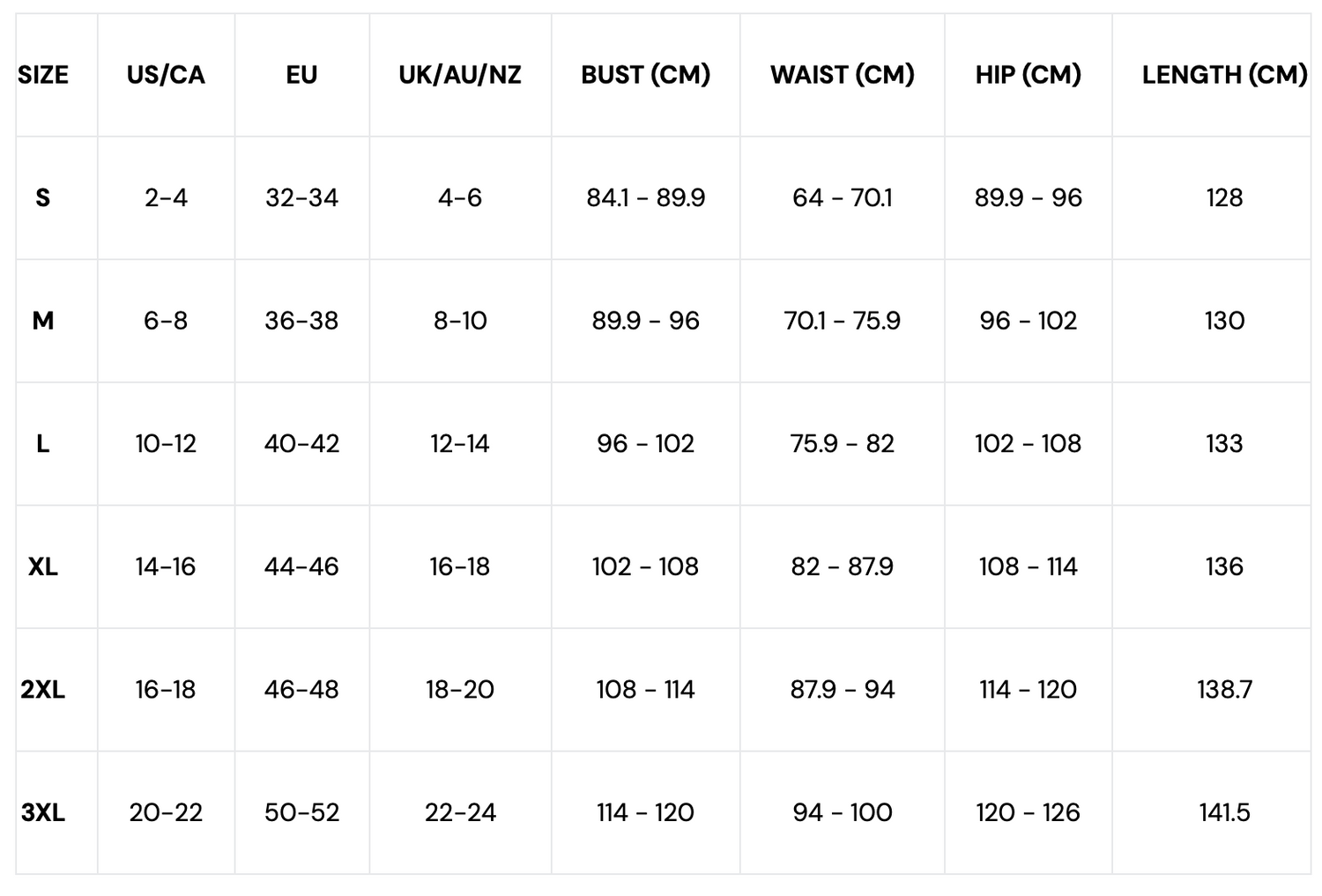Select the XL size row label

click(43, 566)
